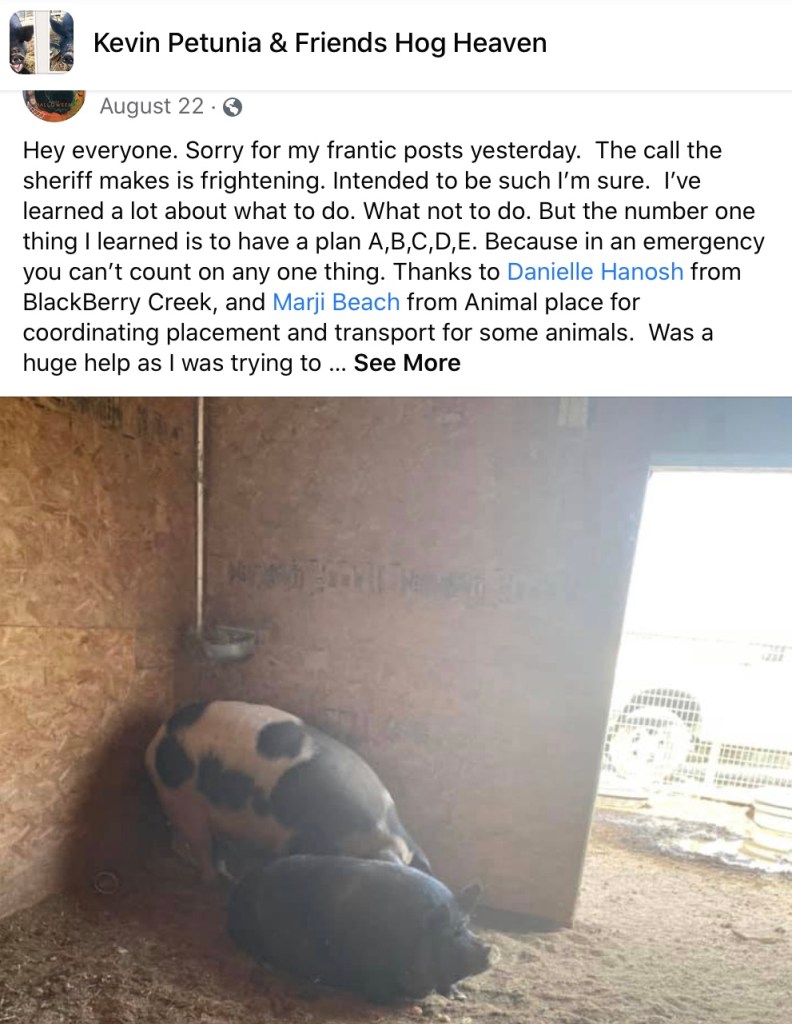Click the black pig lying down

click(359, 921)
